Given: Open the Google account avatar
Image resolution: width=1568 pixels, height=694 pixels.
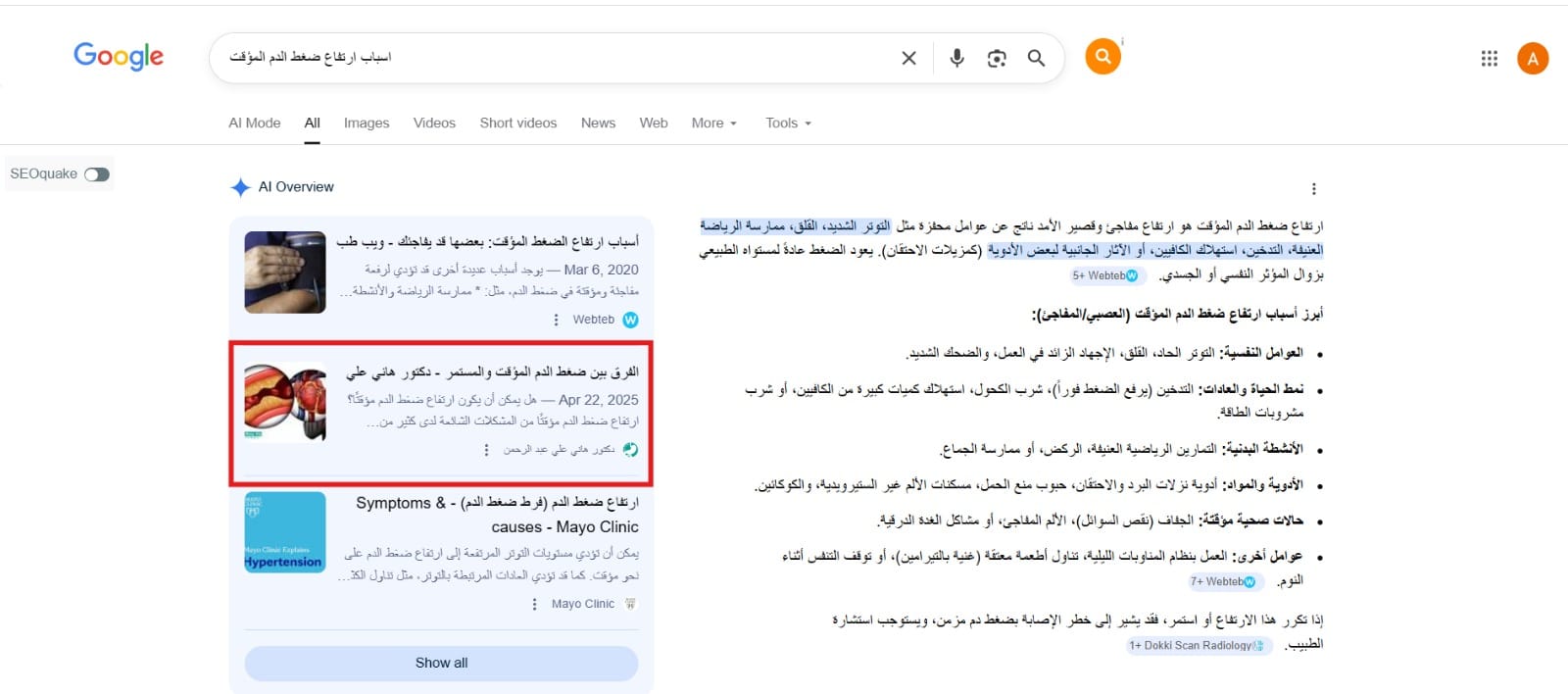Looking at the screenshot, I should pyautogui.click(x=1533, y=59).
